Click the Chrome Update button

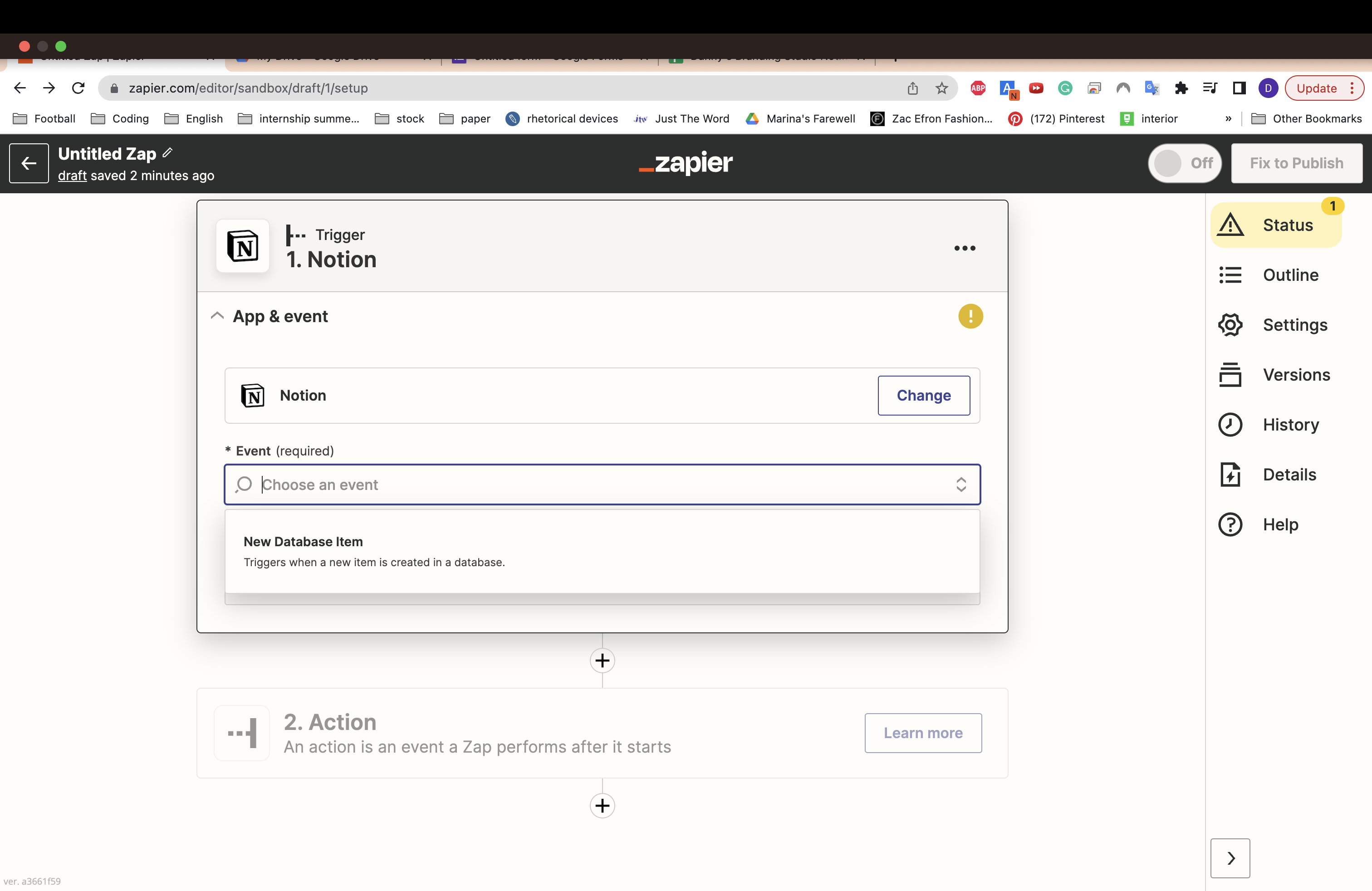tap(1325, 88)
